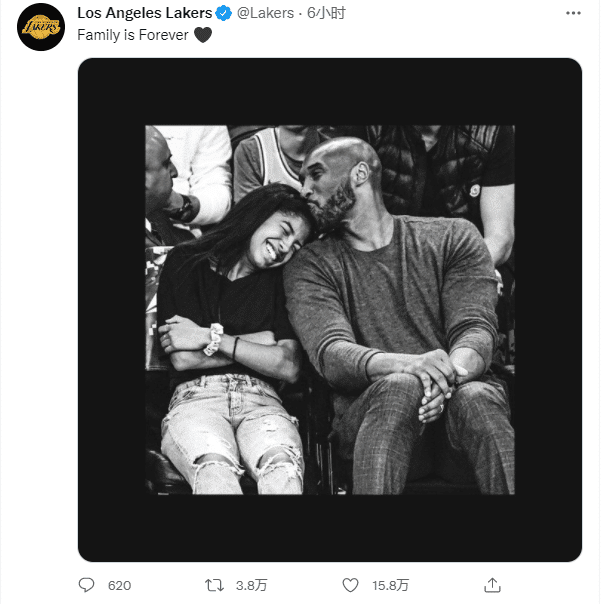Screen dimensions: 604x604
Task: Open the more options ellipsis menu
Action: pyautogui.click(x=573, y=13)
